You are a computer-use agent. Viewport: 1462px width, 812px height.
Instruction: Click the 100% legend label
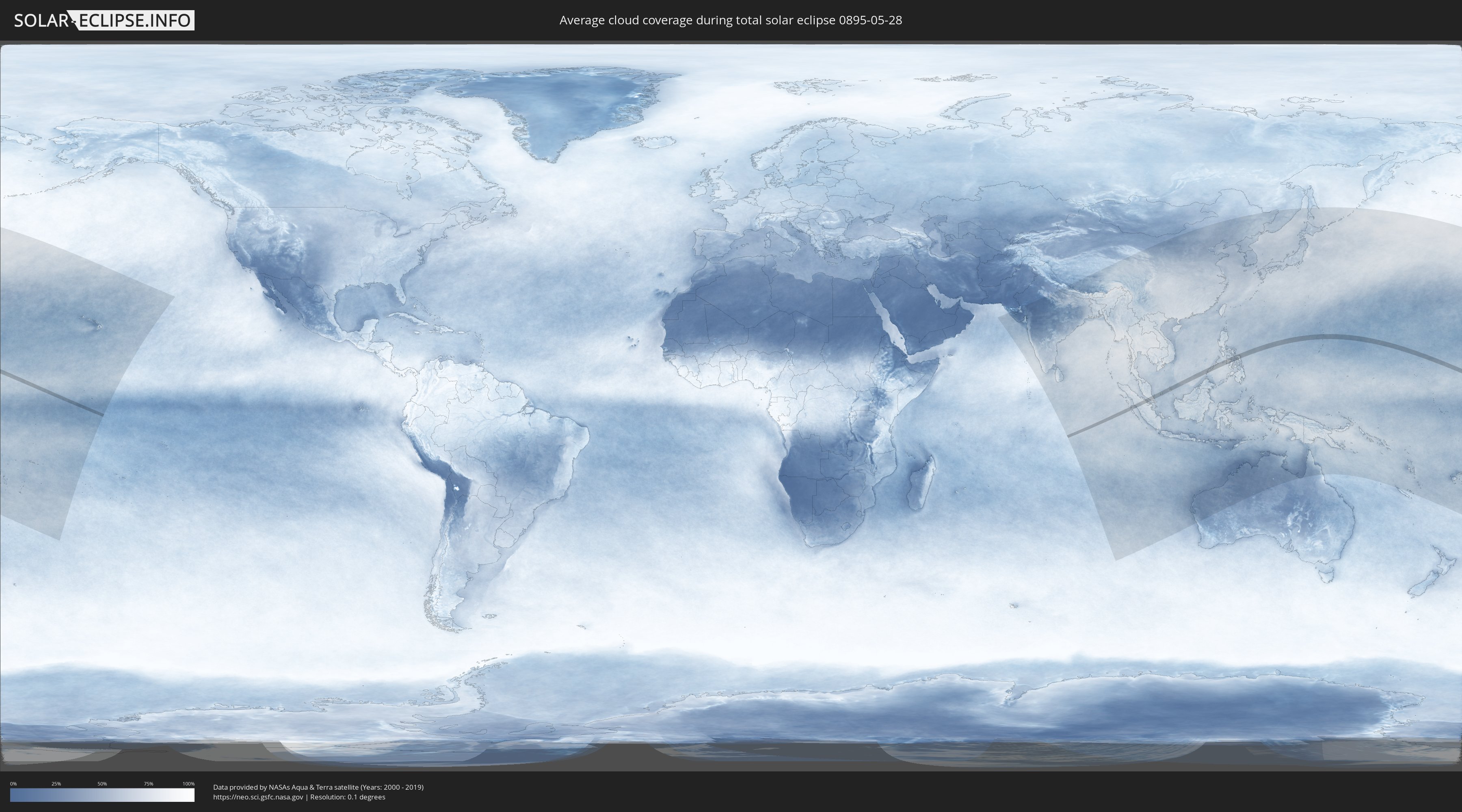pos(188,784)
